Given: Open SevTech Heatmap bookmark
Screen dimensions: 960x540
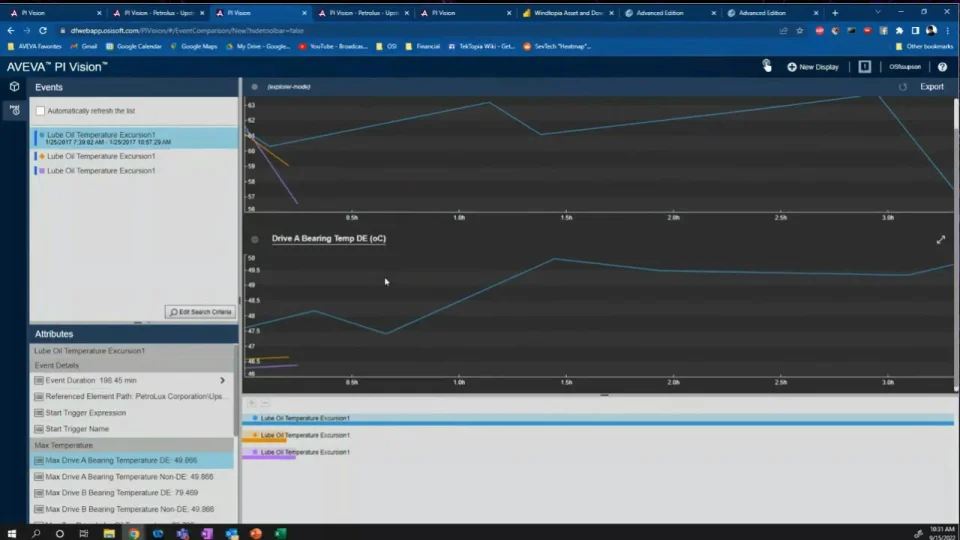Looking at the screenshot, I should pos(557,46).
